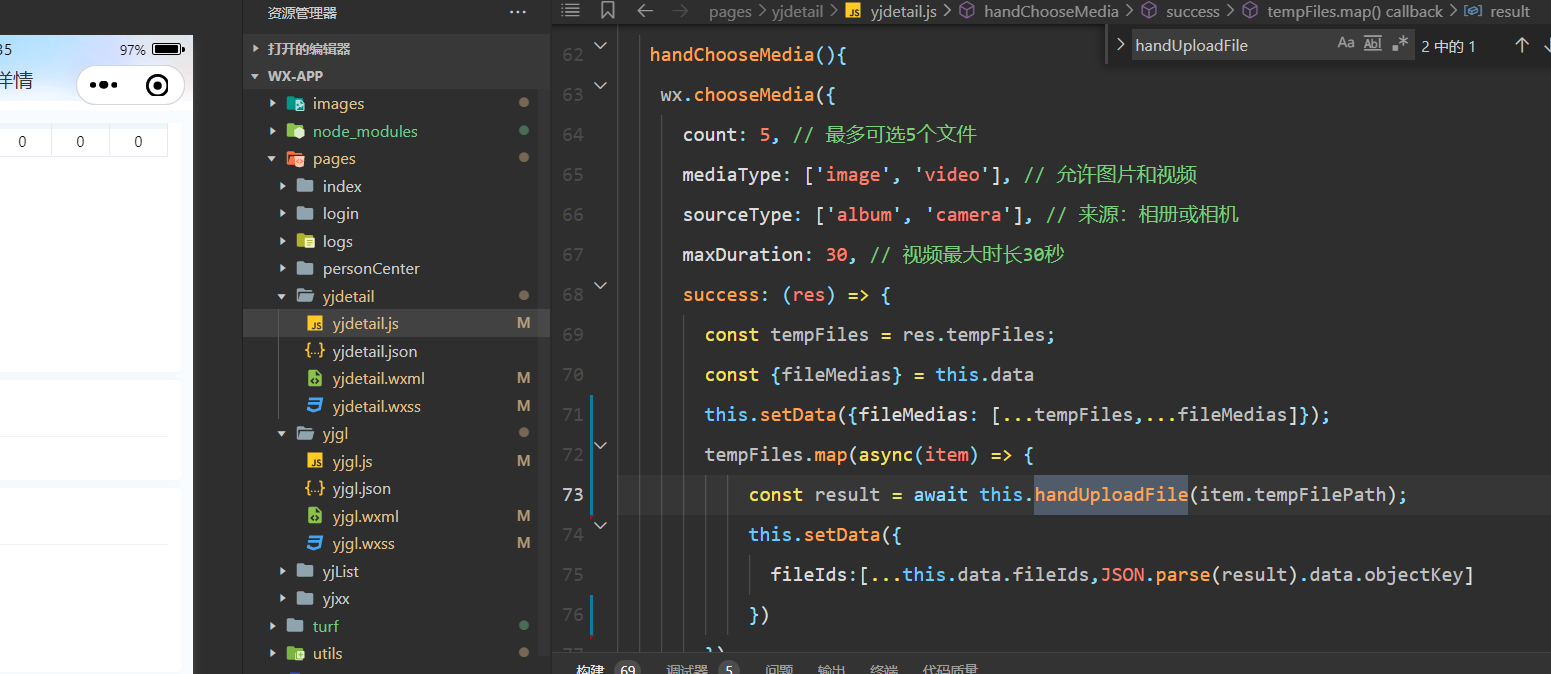Click the bookmark icon in editor toolbar
Viewport: 1551px width, 674px height.
608,11
